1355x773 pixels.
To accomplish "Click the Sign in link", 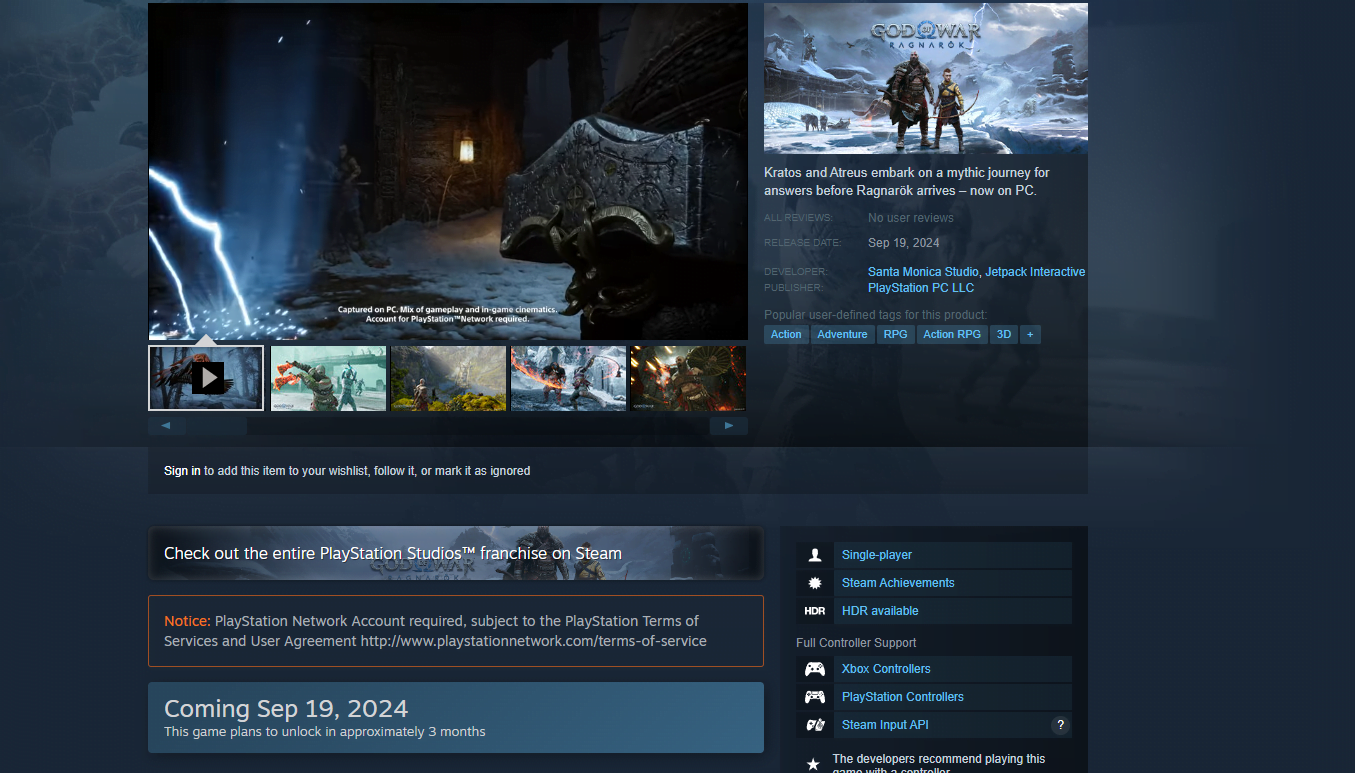I will 182,471.
